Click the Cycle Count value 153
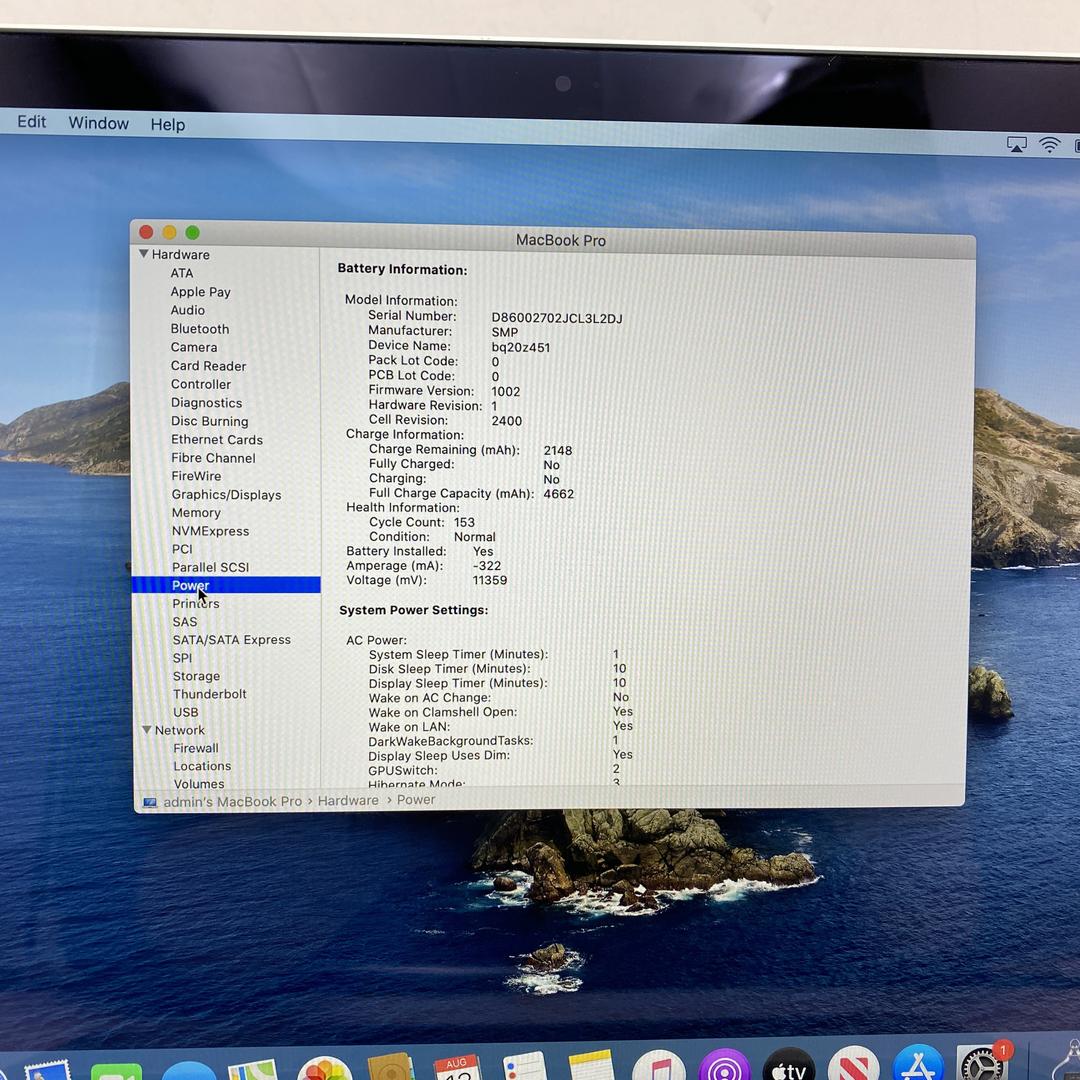Screen dimensions: 1080x1080 tap(464, 522)
